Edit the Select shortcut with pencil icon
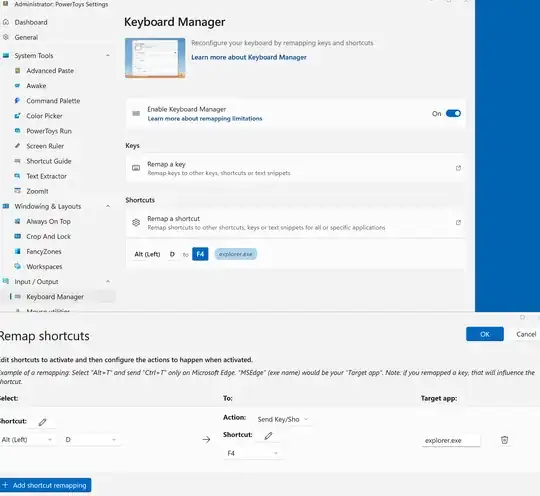540x496 pixels. click(42, 422)
